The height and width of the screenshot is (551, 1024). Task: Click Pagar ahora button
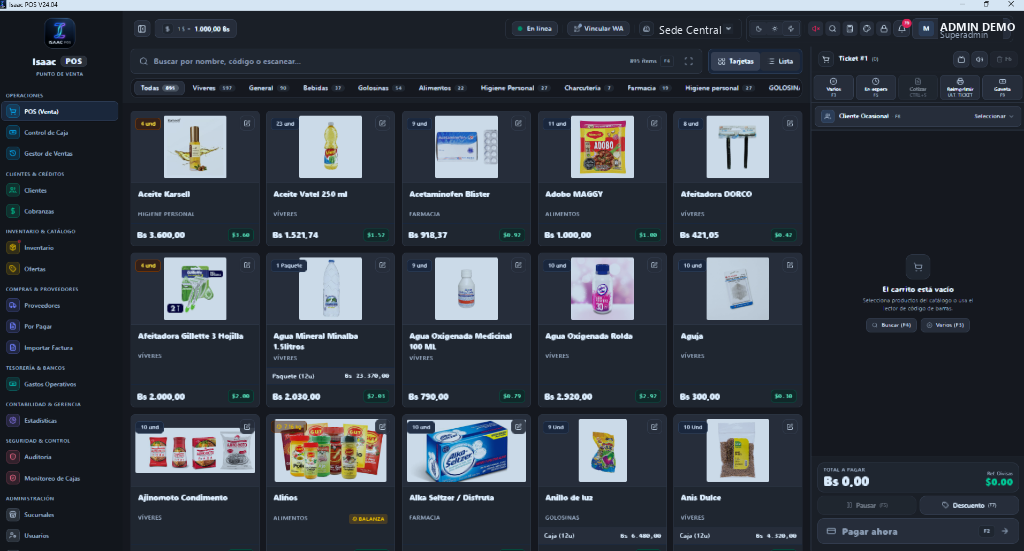[918, 531]
